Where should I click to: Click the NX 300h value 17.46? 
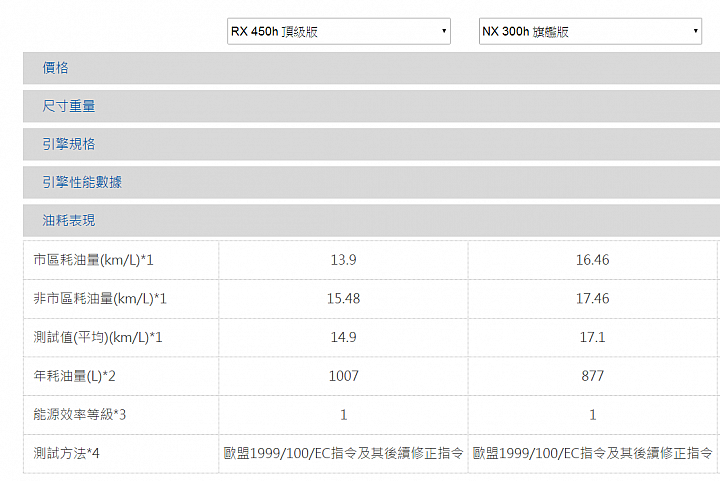(592, 299)
